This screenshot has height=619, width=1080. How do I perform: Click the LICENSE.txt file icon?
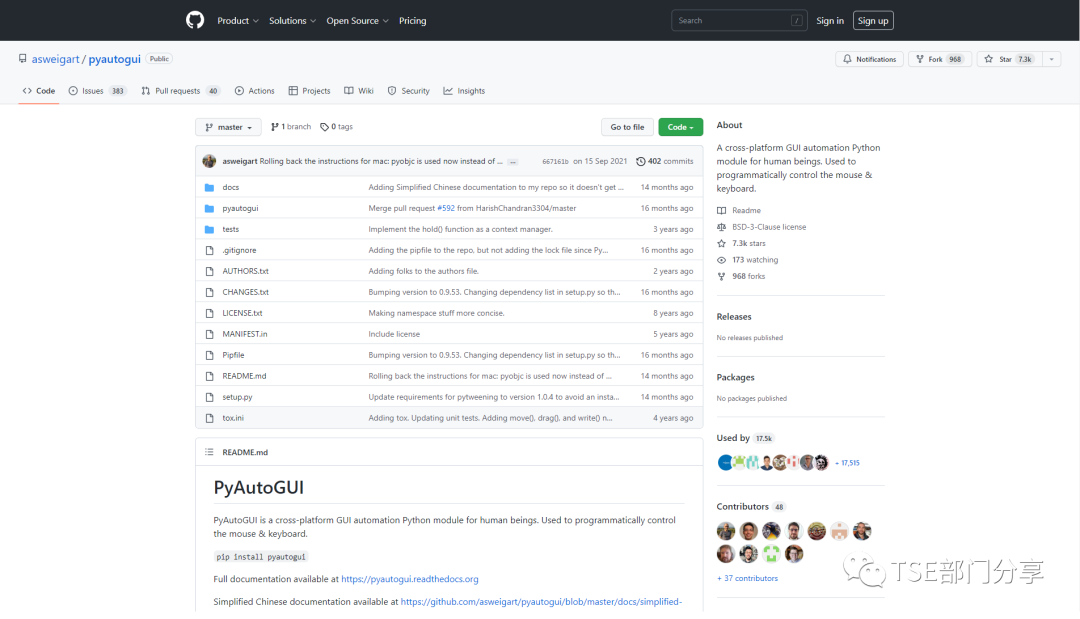pyautogui.click(x=209, y=313)
